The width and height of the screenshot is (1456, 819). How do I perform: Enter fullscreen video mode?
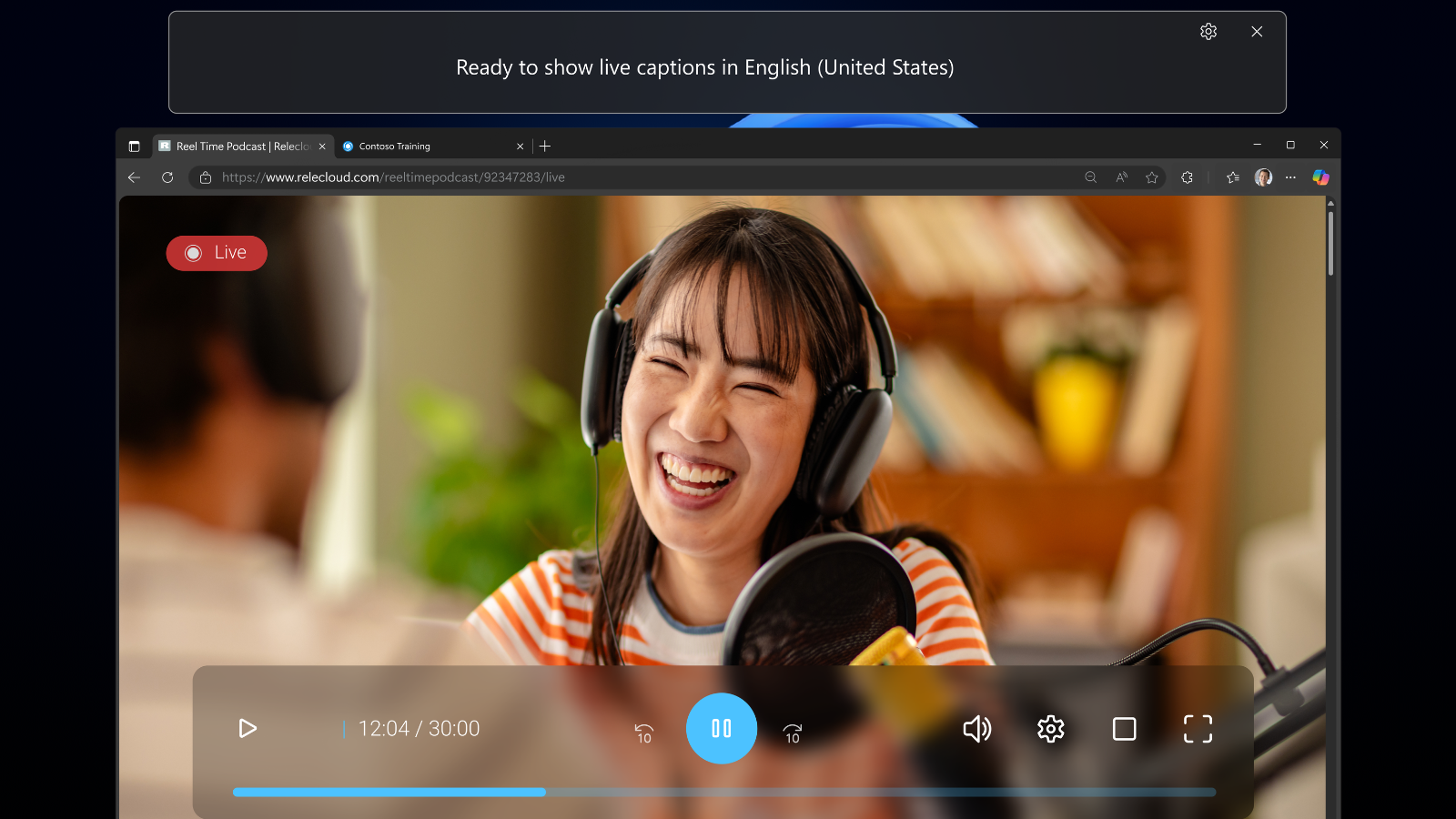[1198, 728]
